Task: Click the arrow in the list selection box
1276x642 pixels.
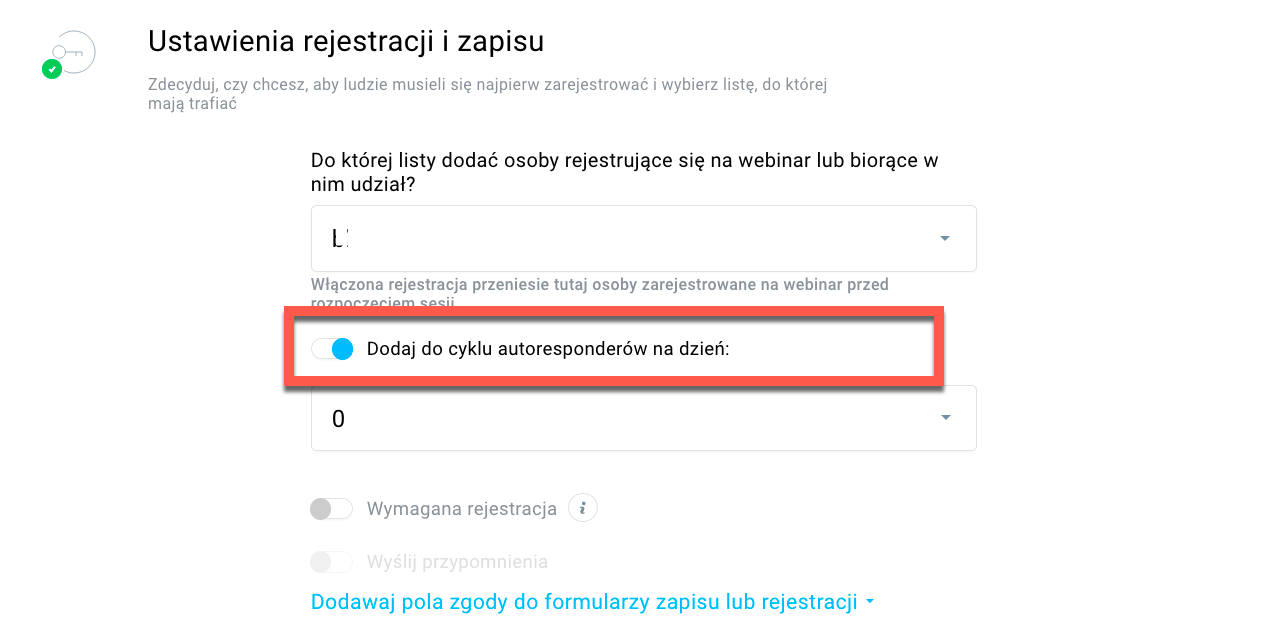Action: (945, 238)
